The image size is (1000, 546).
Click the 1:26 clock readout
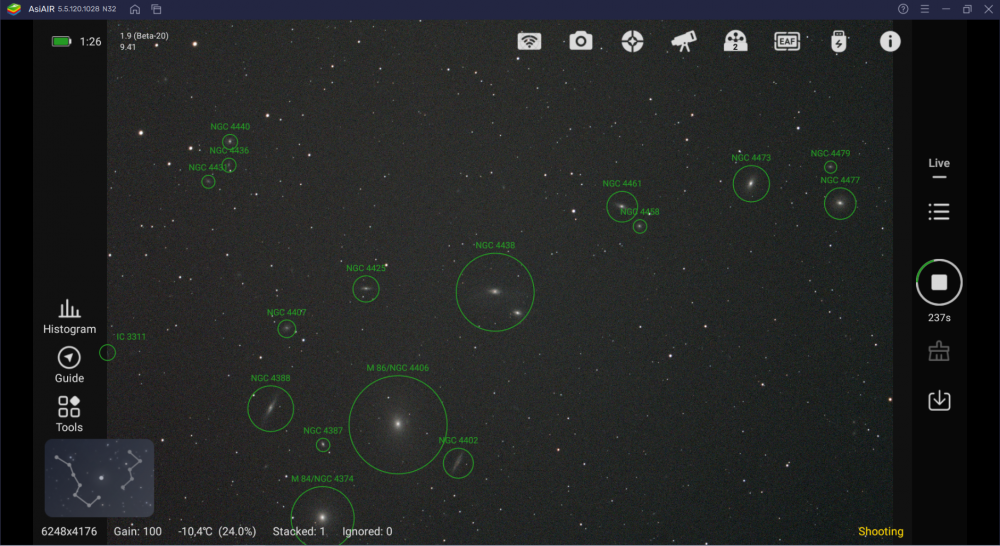pyautogui.click(x=91, y=41)
